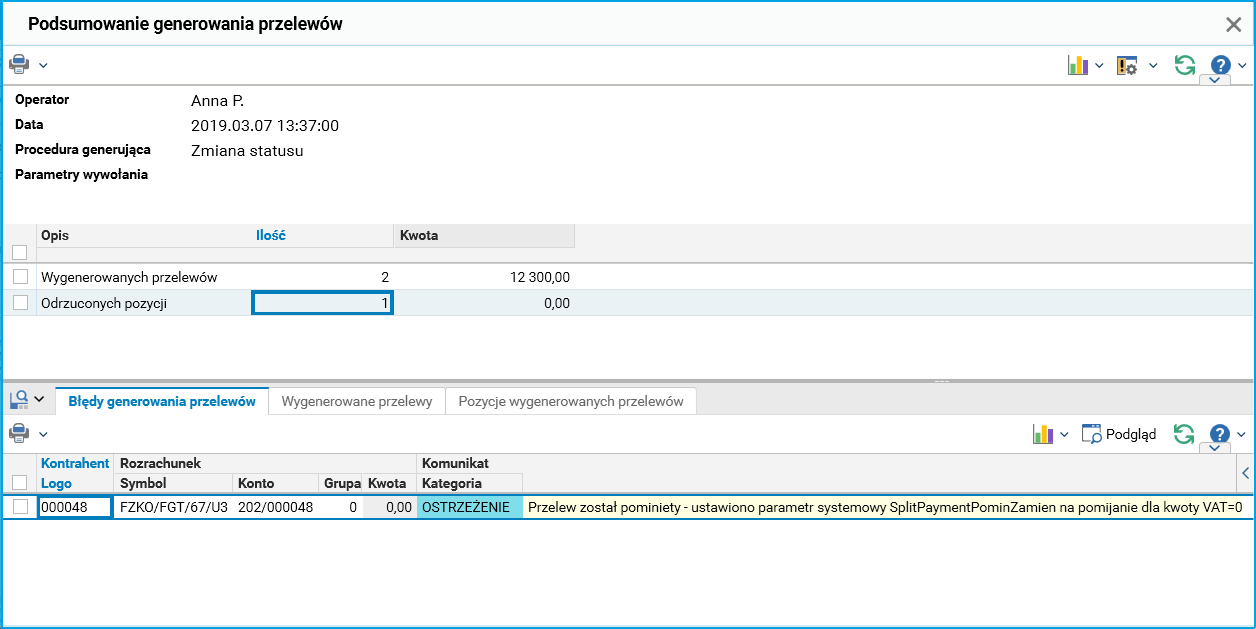Screen dimensions: 1256x629
Task: Click the lower panel green refresh icon
Action: tap(1185, 434)
